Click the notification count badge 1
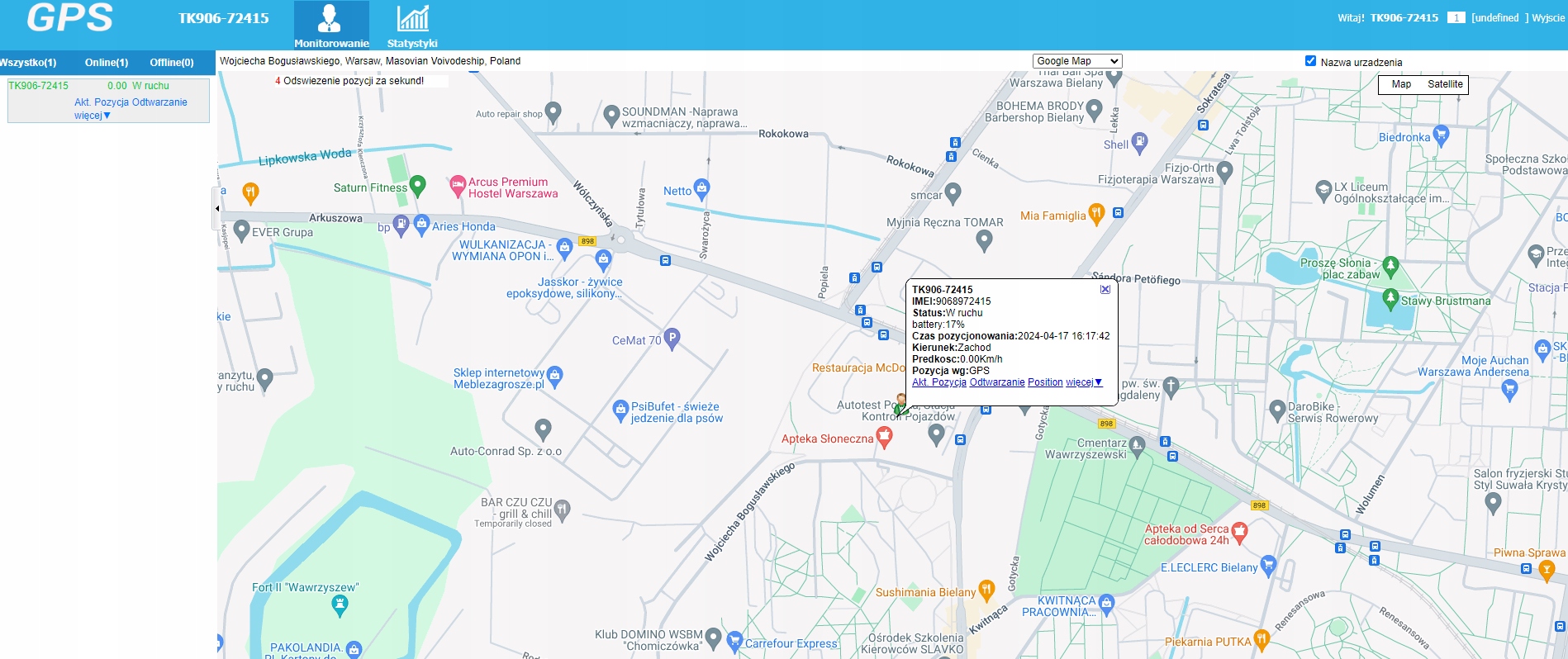Viewport: 1568px width, 659px height. coord(1456,17)
